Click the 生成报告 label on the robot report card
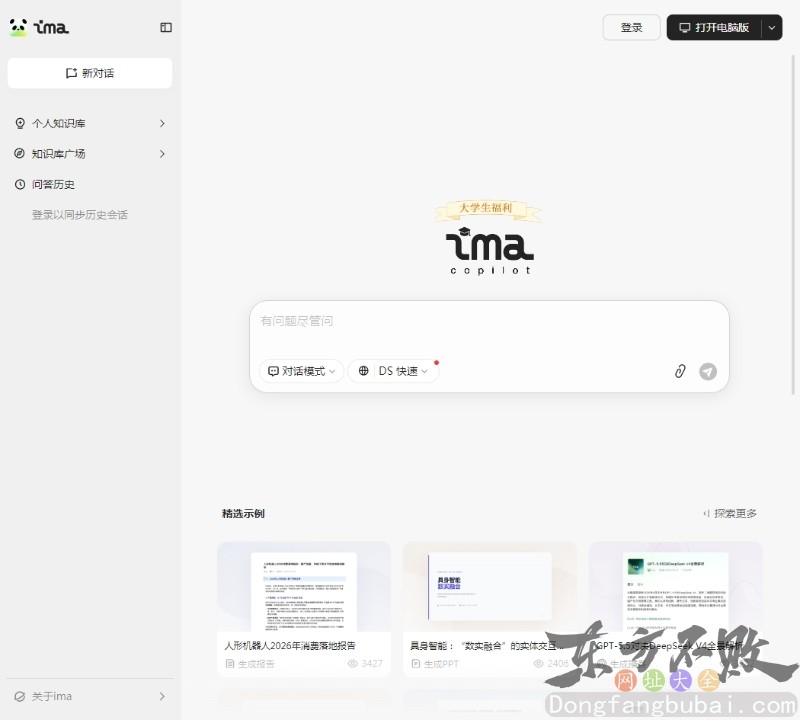The height and width of the screenshot is (720, 800). (x=256, y=664)
